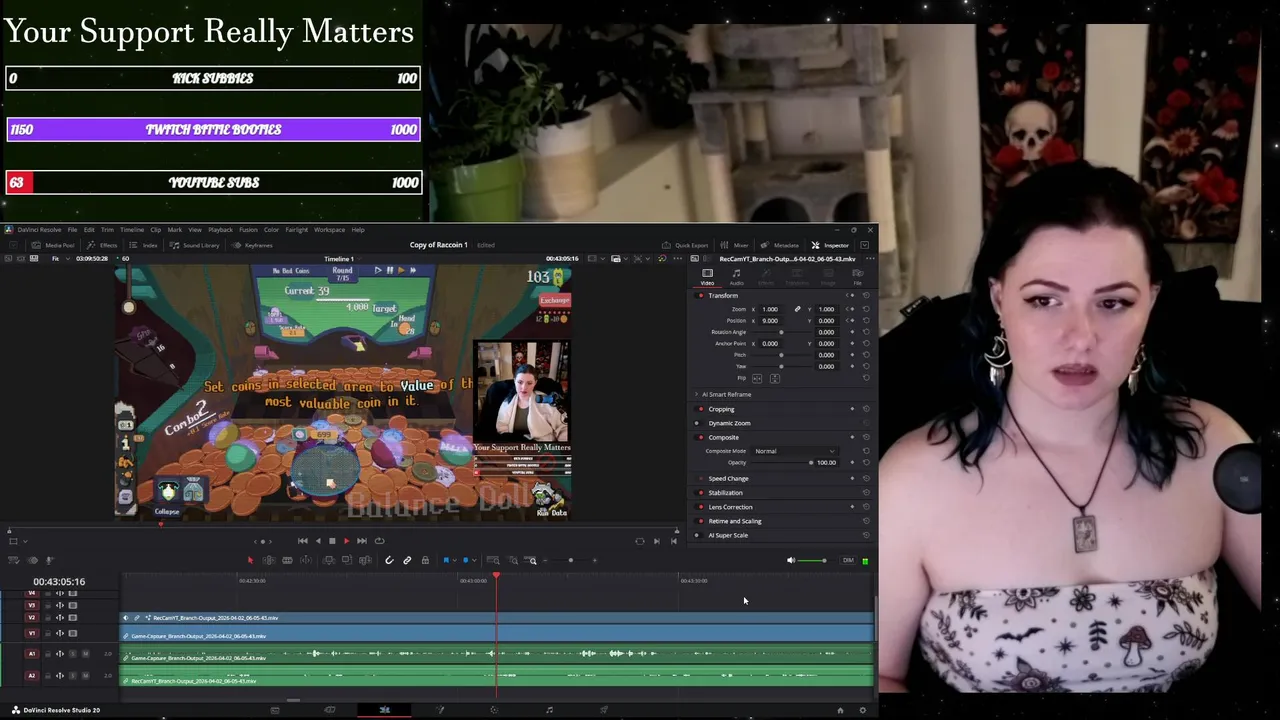Switch to the File inspector tab
The height and width of the screenshot is (720, 1280).
coord(857,276)
